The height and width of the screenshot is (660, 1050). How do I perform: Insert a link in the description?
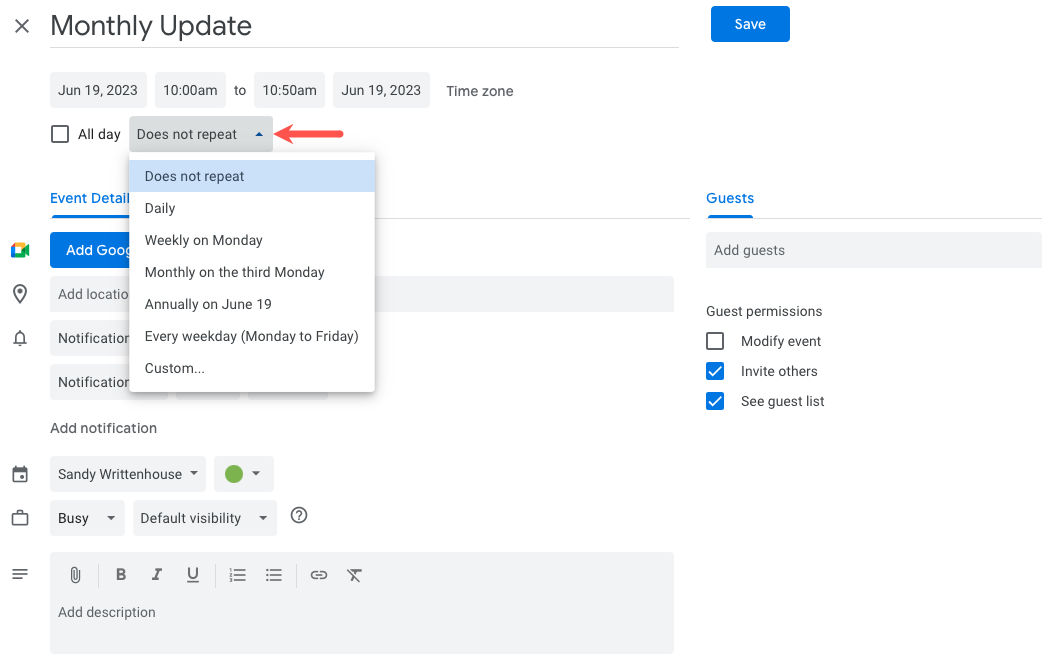tap(318, 574)
